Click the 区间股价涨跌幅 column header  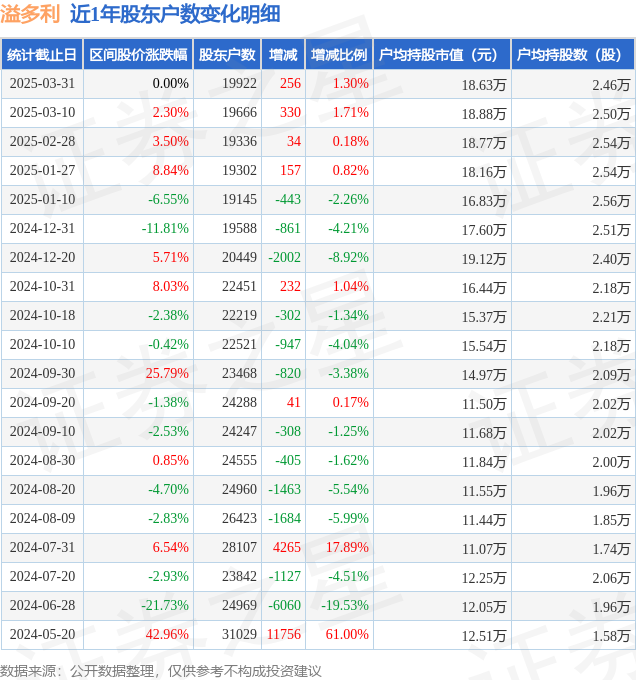pyautogui.click(x=138, y=55)
